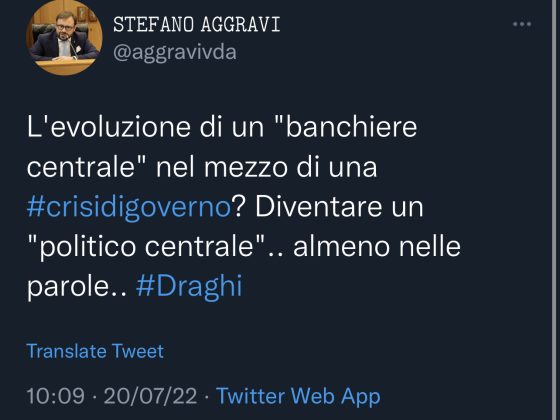560x420 pixels.
Task: Open the #crisidigoverno hashtag
Action: point(129,207)
